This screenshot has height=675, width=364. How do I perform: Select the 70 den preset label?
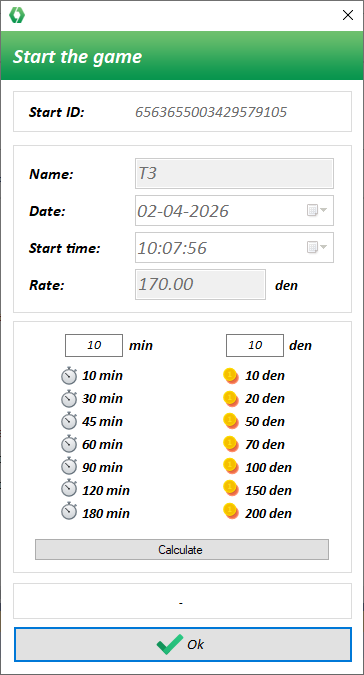[x=265, y=445]
